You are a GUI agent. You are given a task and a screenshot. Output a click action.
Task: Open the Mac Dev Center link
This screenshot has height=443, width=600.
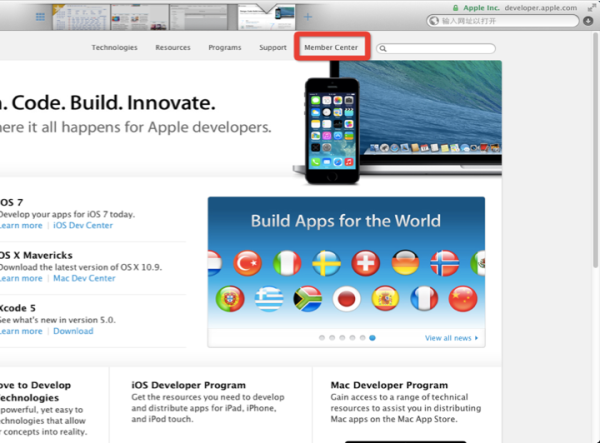tap(84, 279)
